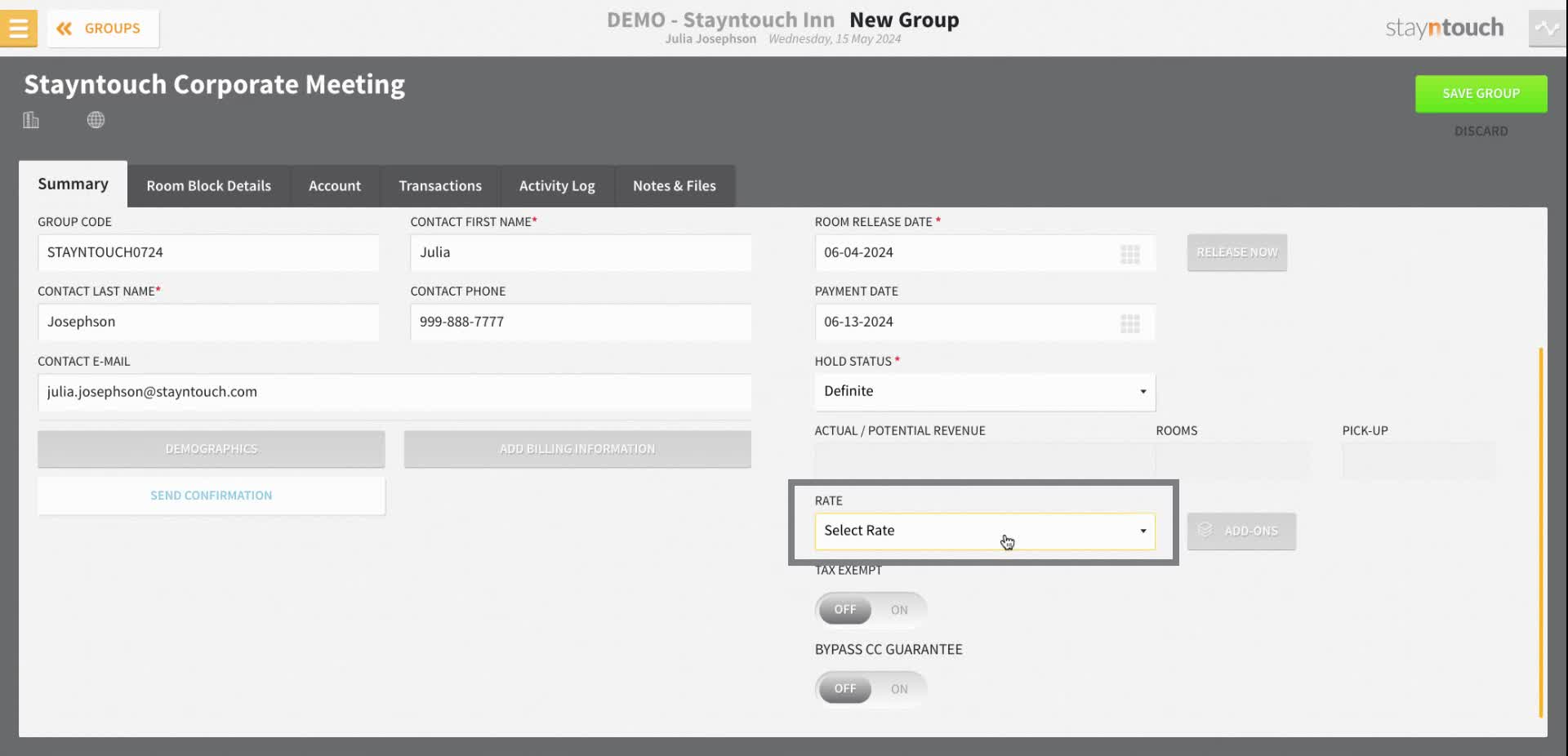Edit the Contact Phone field

581,322
